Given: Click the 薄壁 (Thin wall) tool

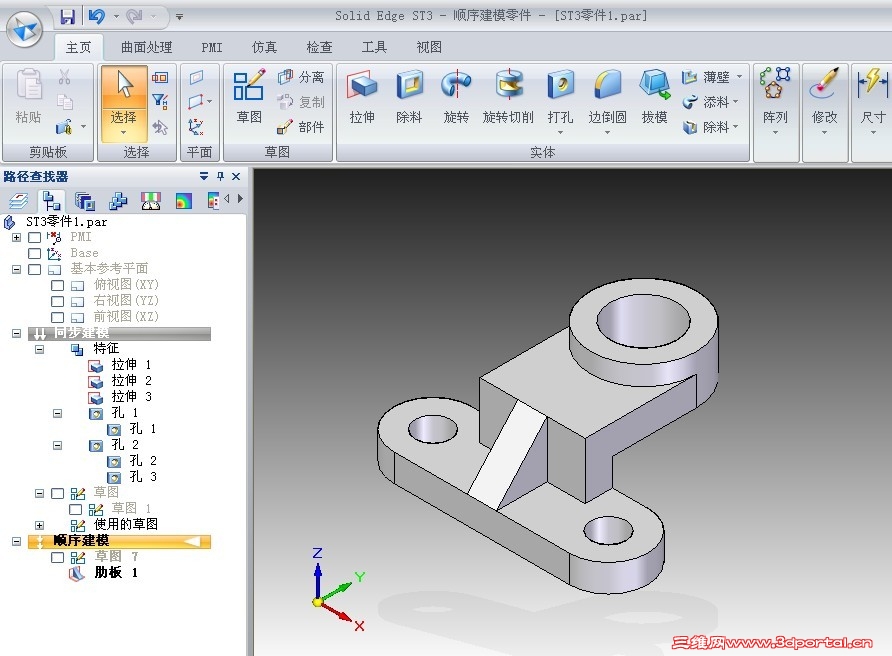Looking at the screenshot, I should tap(711, 76).
